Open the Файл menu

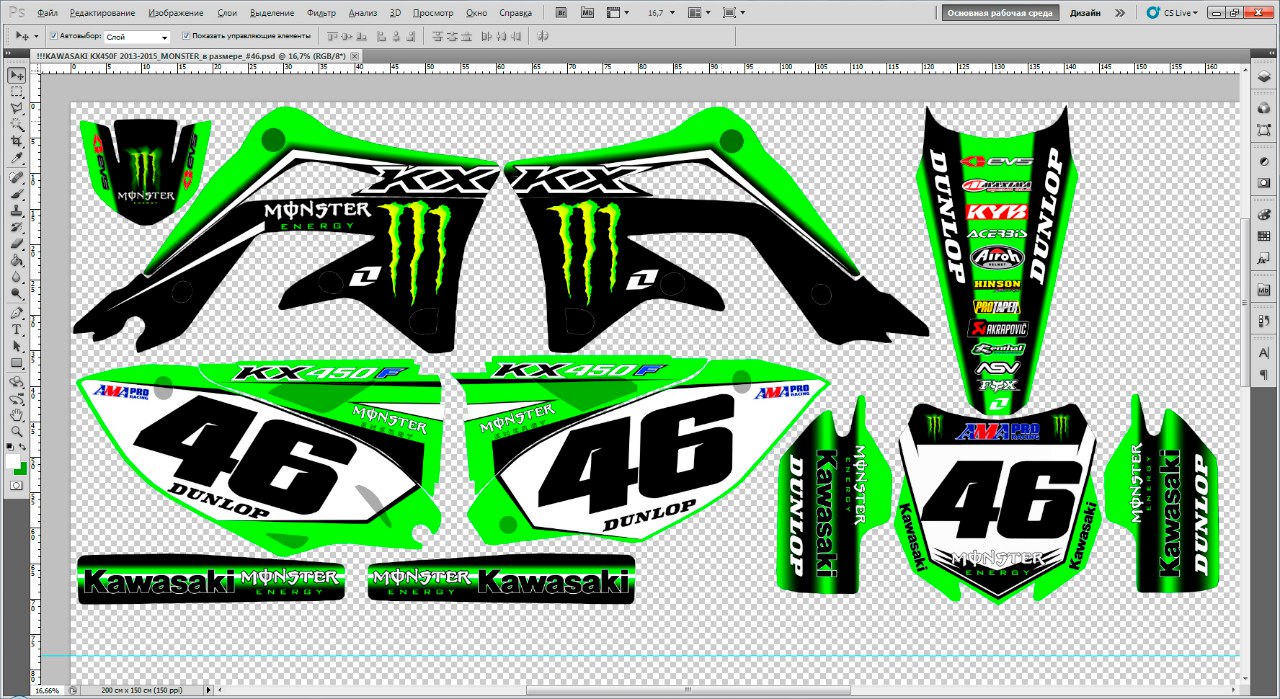(46, 13)
